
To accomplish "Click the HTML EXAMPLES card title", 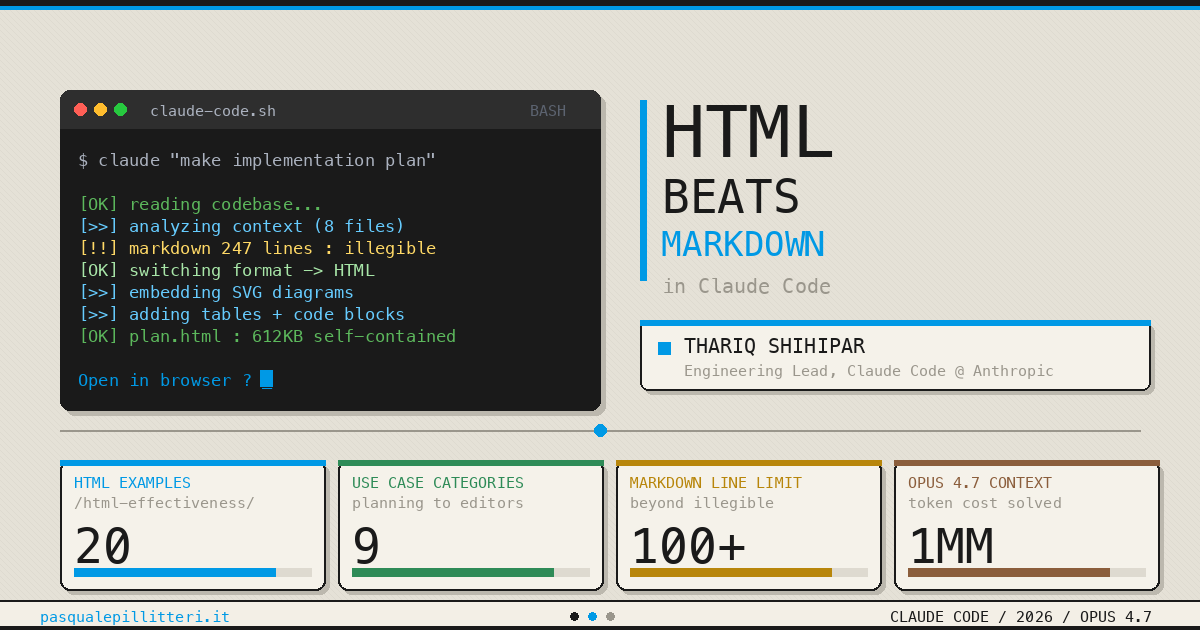I will (132, 483).
